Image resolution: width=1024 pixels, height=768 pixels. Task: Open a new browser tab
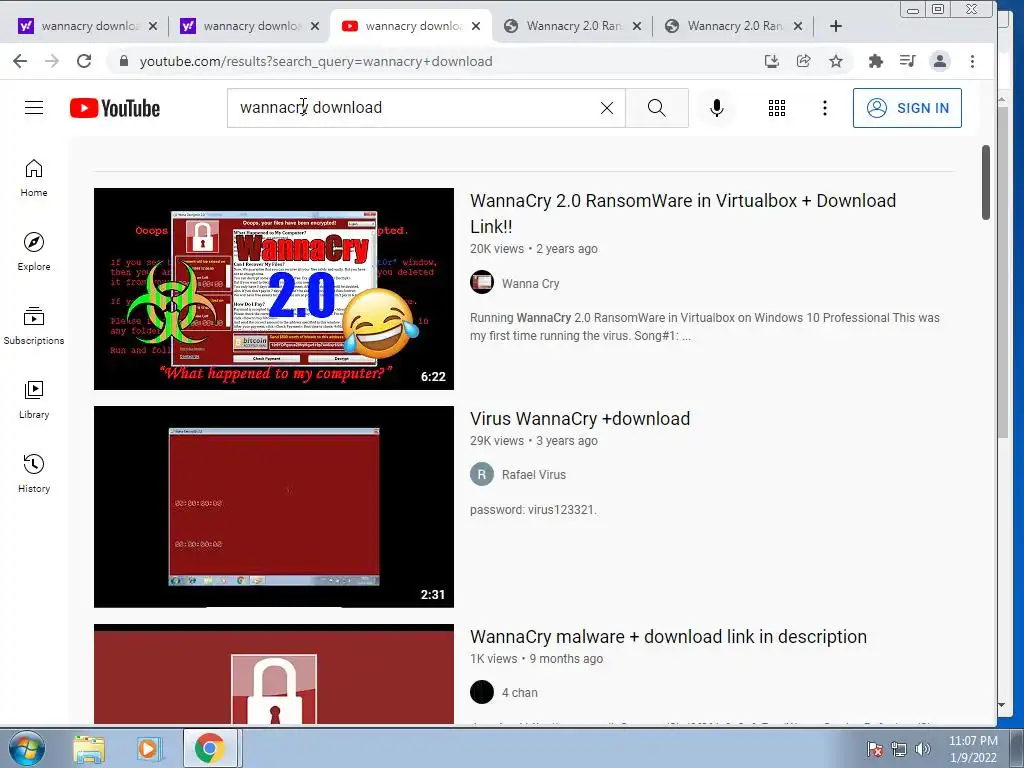click(x=835, y=26)
